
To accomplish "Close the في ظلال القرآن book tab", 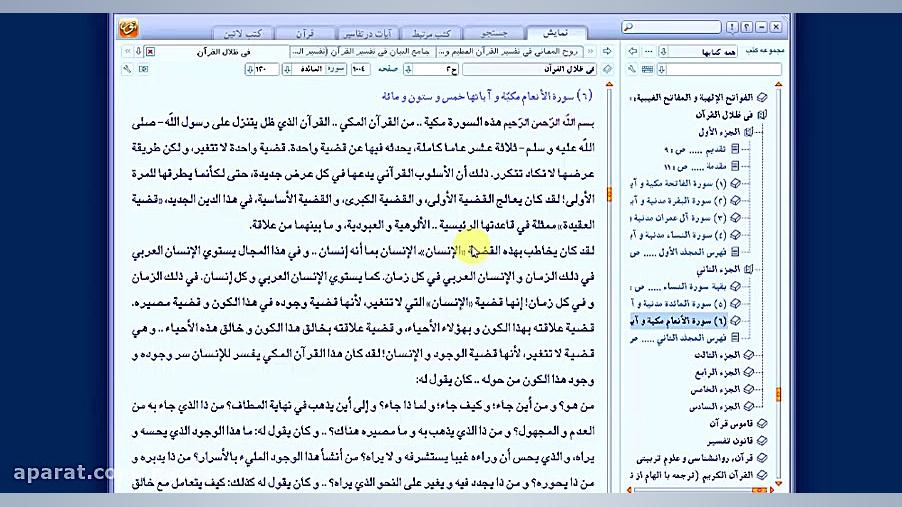I will click(150, 51).
